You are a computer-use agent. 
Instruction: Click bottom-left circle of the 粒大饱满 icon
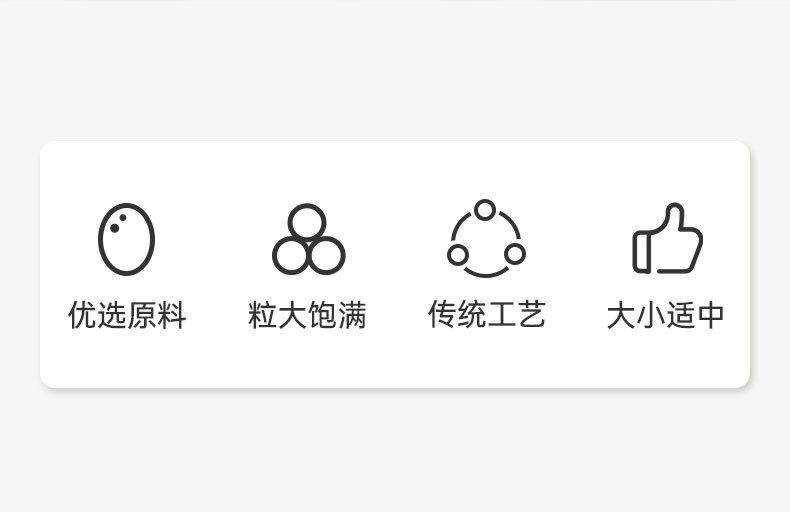point(291,255)
